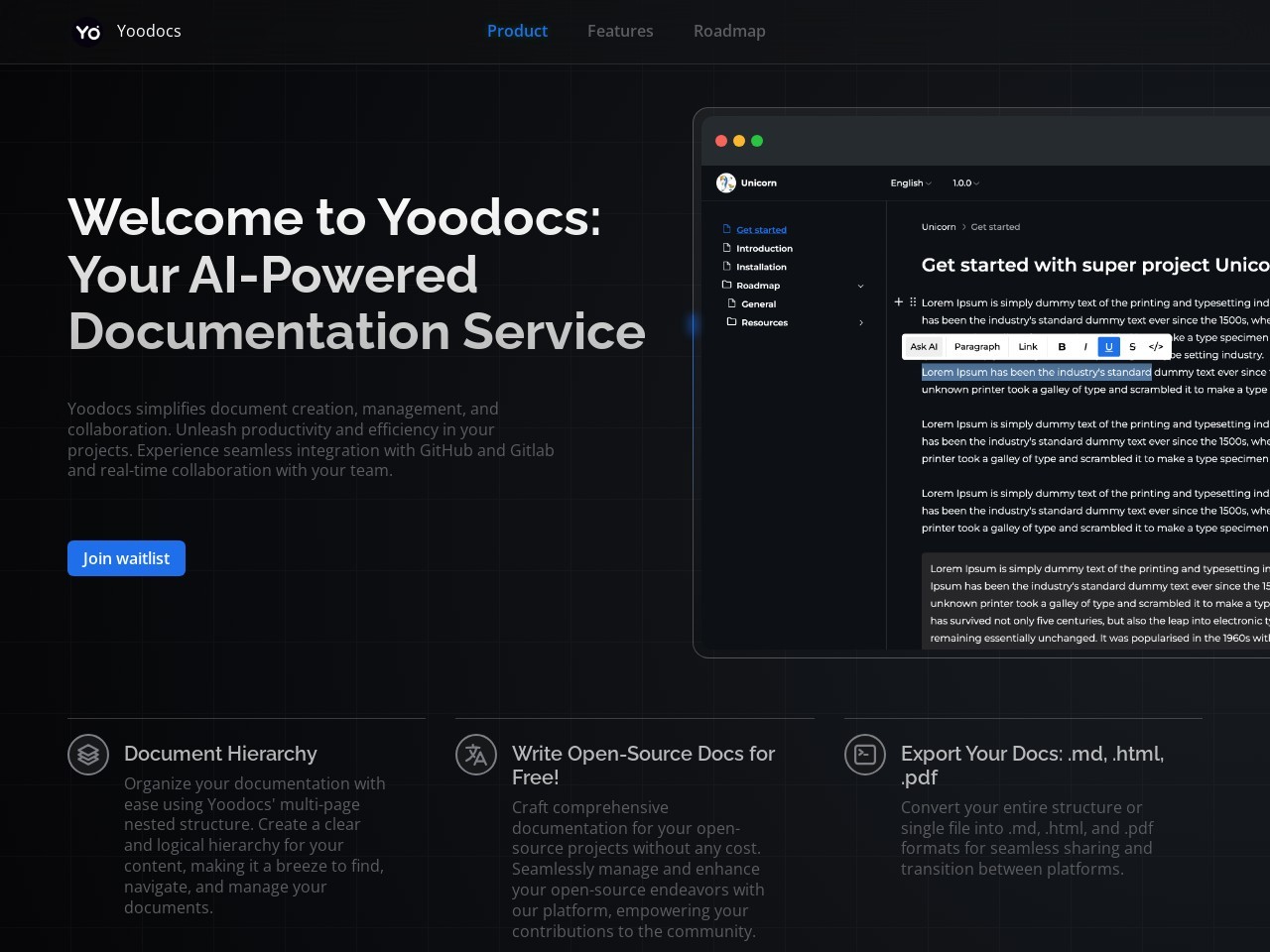Click the Yoodocs brand name text
The width and height of the screenshot is (1270, 952).
[x=149, y=31]
